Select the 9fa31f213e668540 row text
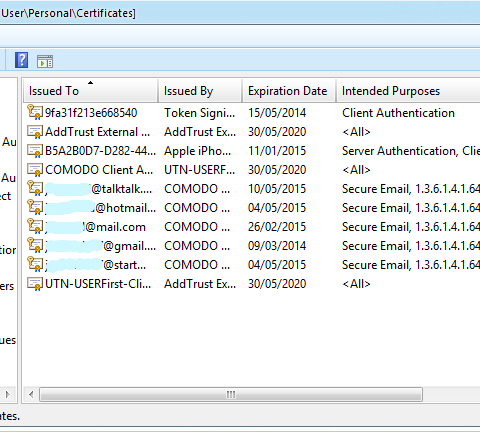480x432 pixels. tap(91, 113)
